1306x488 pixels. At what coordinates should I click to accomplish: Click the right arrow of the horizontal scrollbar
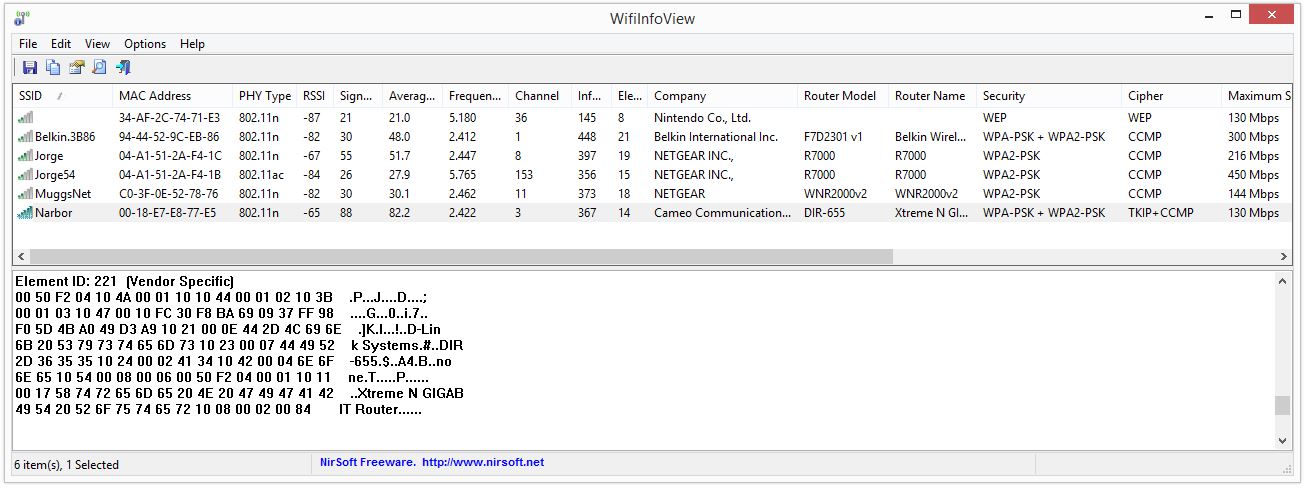tap(1283, 257)
